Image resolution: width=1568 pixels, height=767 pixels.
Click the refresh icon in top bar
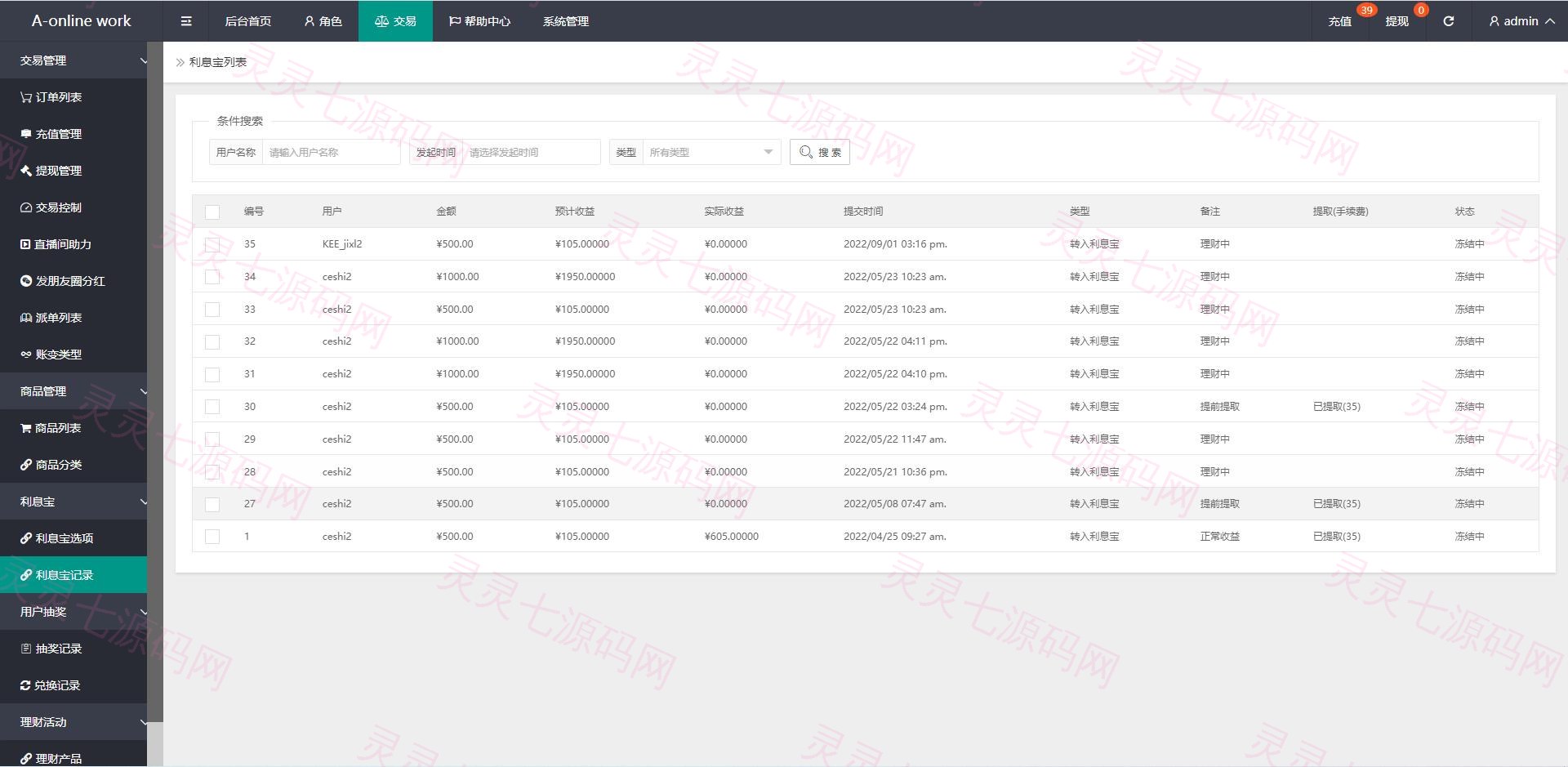(1448, 21)
